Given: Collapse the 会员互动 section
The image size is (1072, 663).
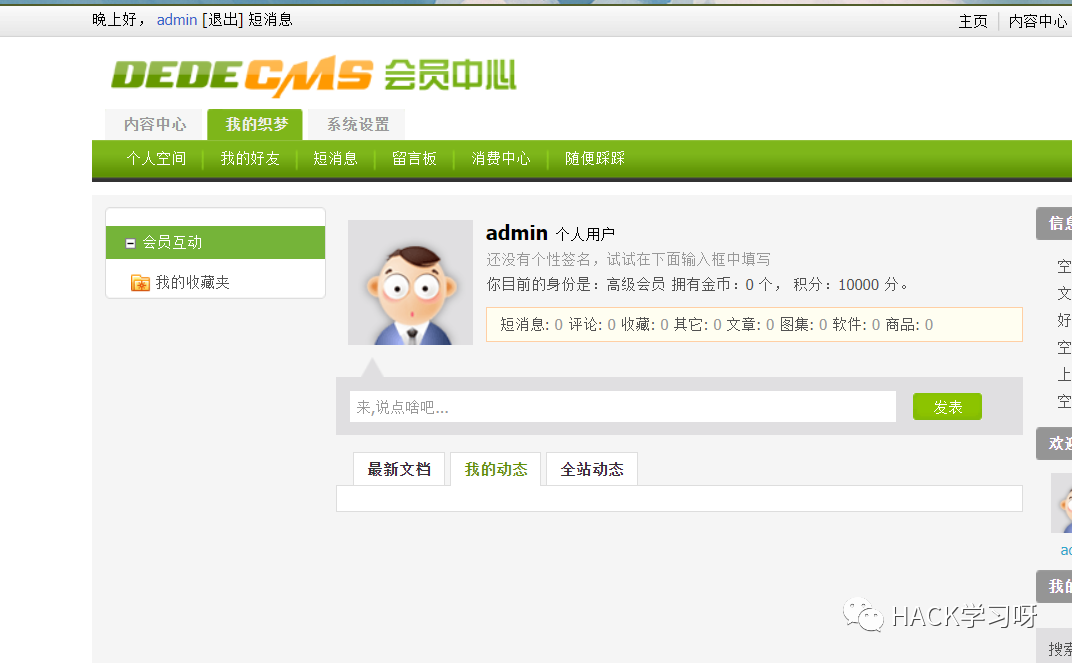Looking at the screenshot, I should [x=130, y=243].
